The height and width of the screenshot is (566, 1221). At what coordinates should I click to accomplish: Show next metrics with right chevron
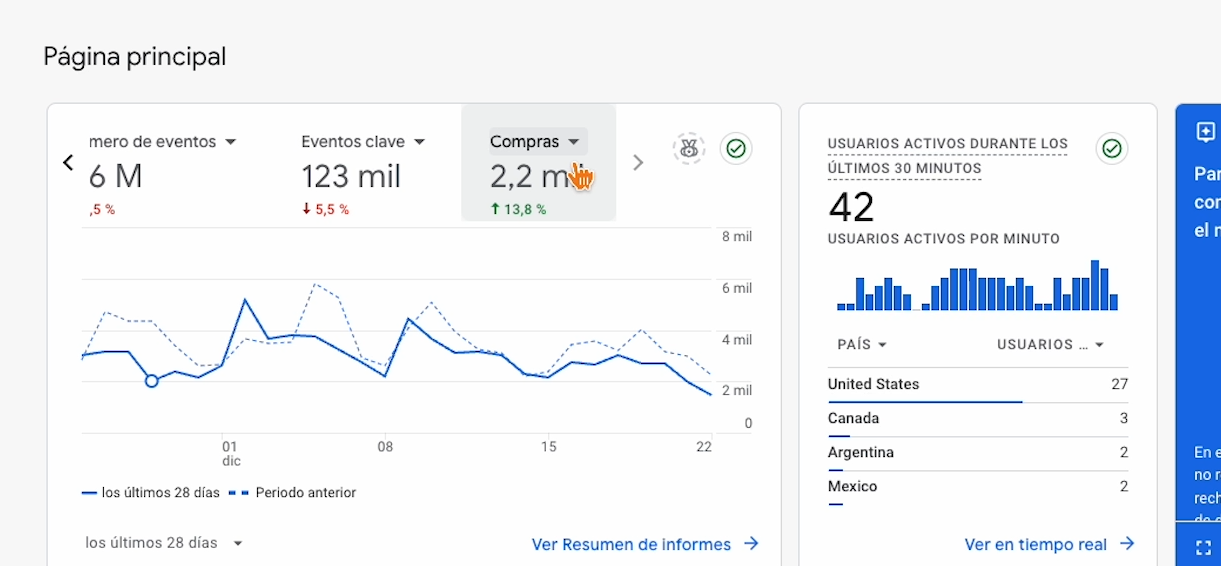(x=638, y=162)
